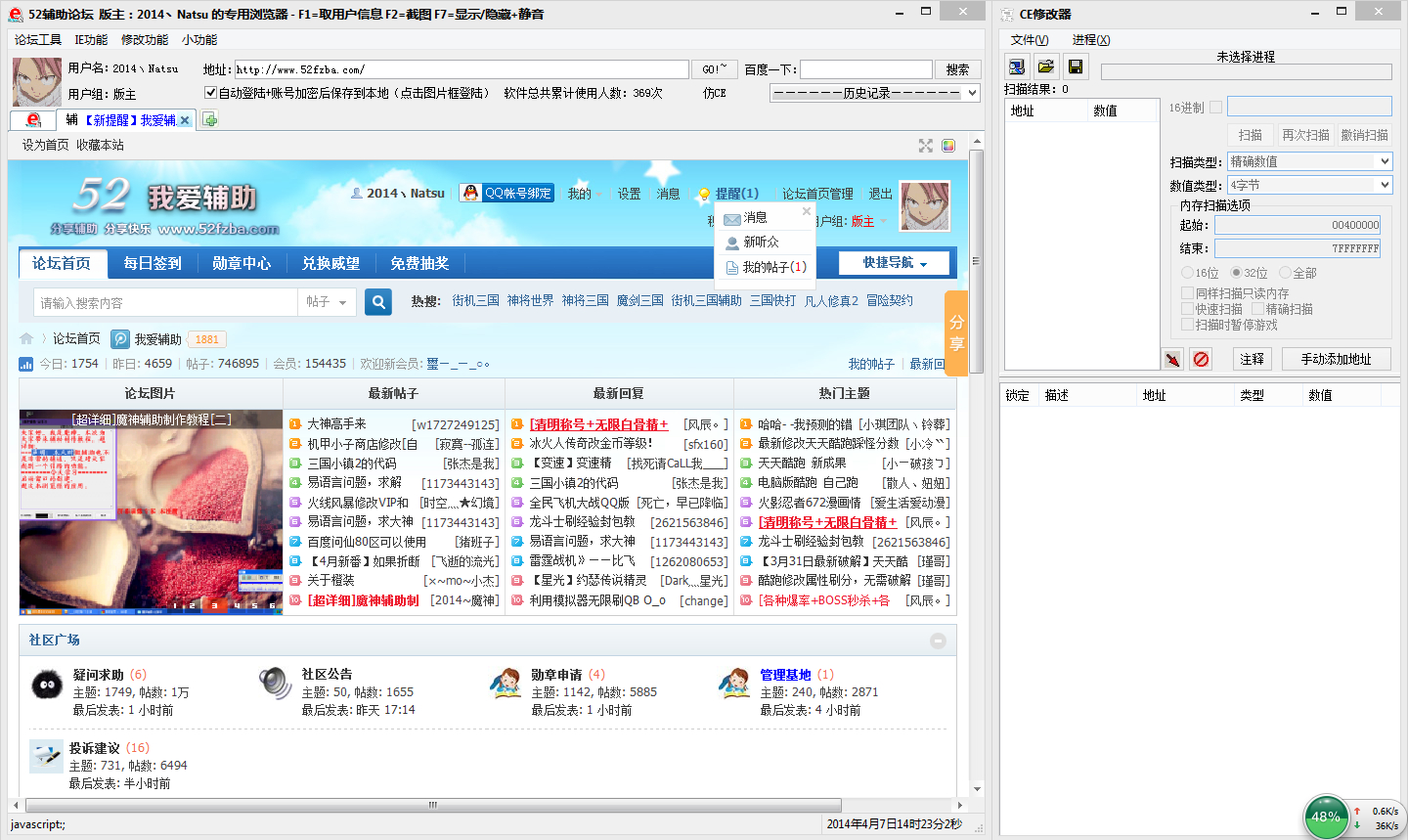Viewport: 1408px width, 840px height.
Task: Open the 小功能 menu
Action: [x=199, y=40]
